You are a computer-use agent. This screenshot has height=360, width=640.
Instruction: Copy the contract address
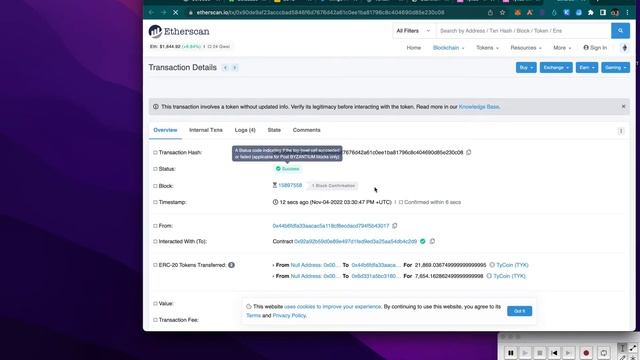(432, 241)
